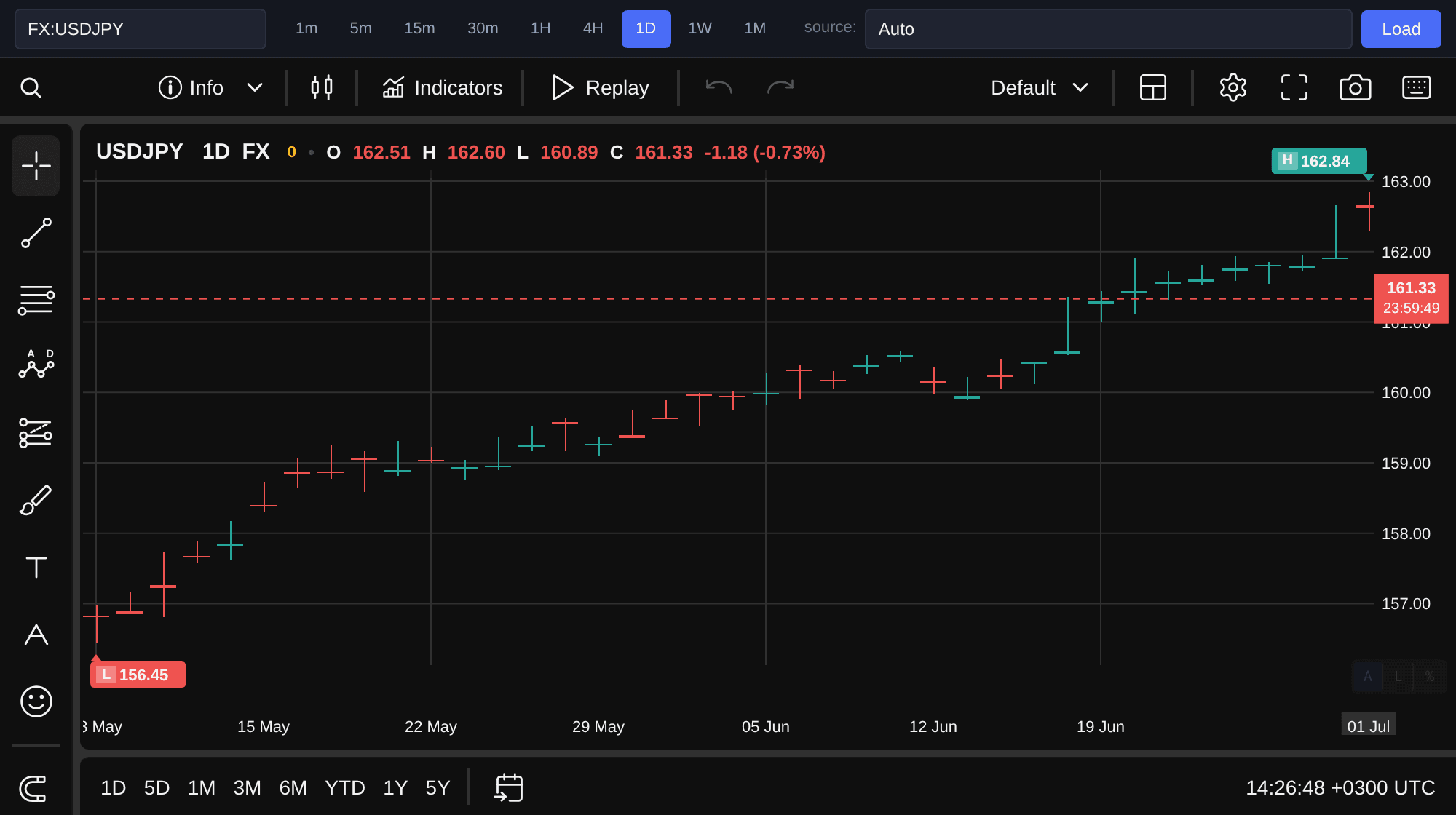
Task: Take a chart snapshot with camera
Action: click(x=1356, y=88)
